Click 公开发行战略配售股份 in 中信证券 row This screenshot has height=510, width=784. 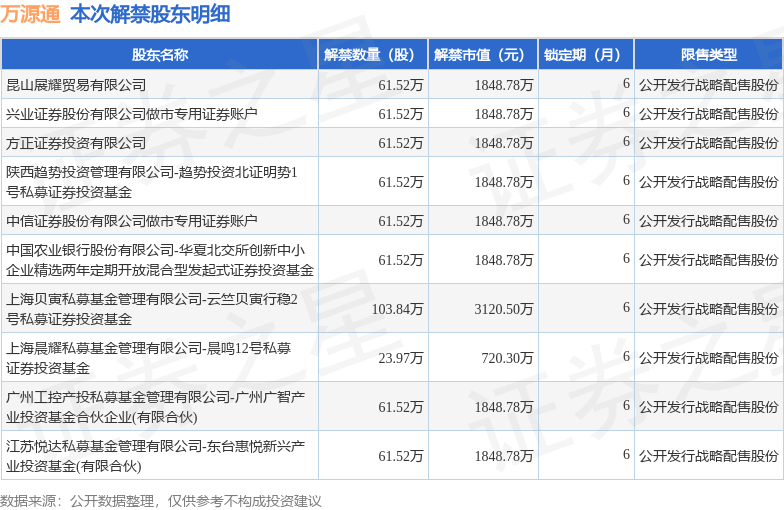point(709,221)
